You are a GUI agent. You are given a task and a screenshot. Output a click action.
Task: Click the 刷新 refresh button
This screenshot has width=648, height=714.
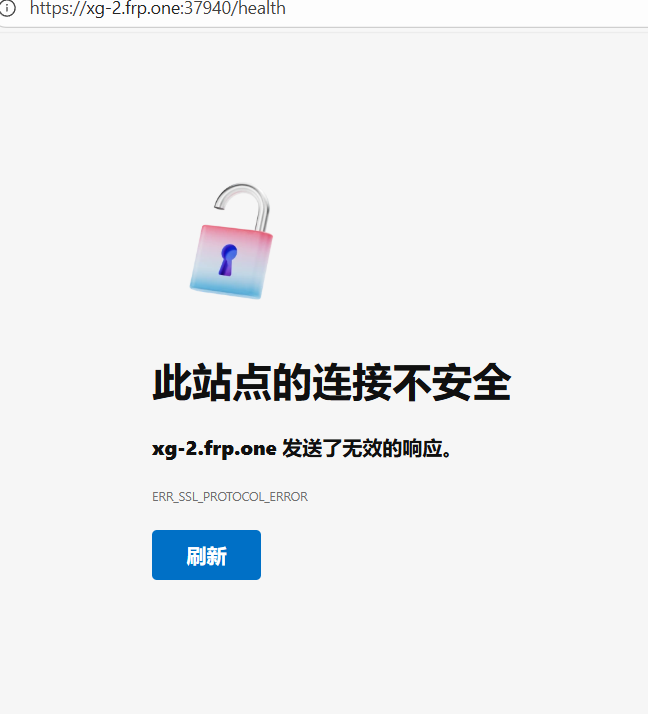(x=206, y=555)
